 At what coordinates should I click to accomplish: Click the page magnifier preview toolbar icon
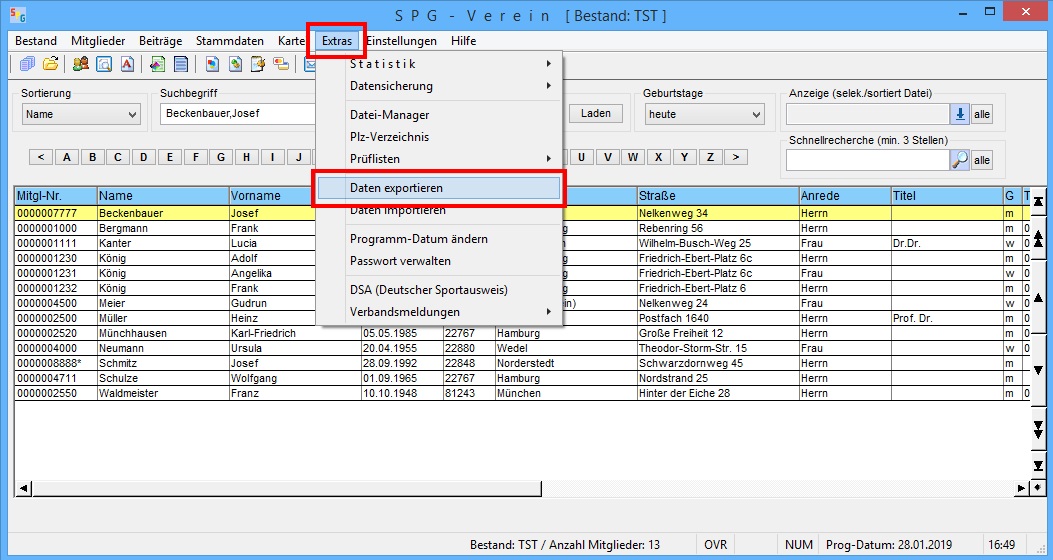(104, 65)
